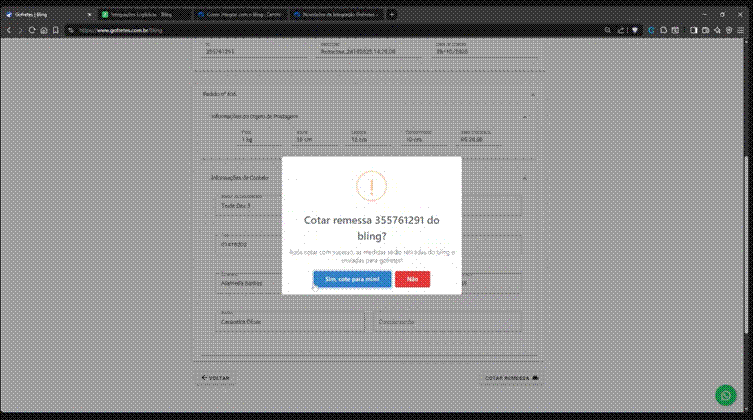Viewport: 753px width, 420px height.
Task: Collapse the 'Pedido nº' section chevron
Action: [533, 95]
